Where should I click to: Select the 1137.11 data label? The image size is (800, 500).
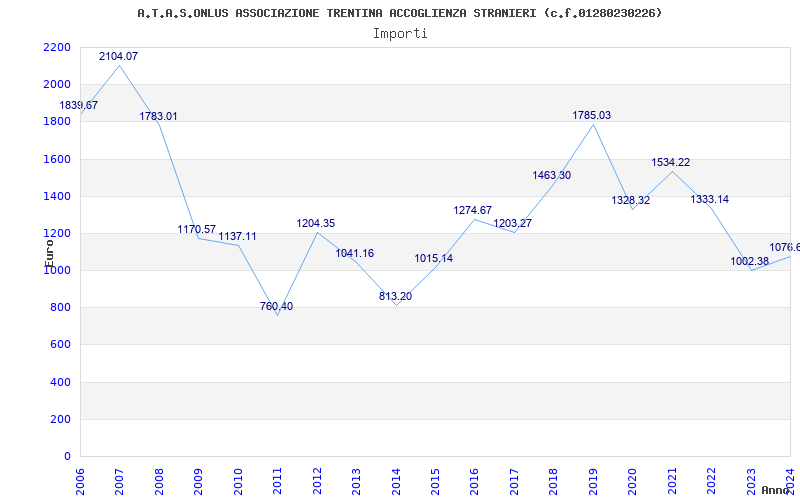[x=238, y=237]
